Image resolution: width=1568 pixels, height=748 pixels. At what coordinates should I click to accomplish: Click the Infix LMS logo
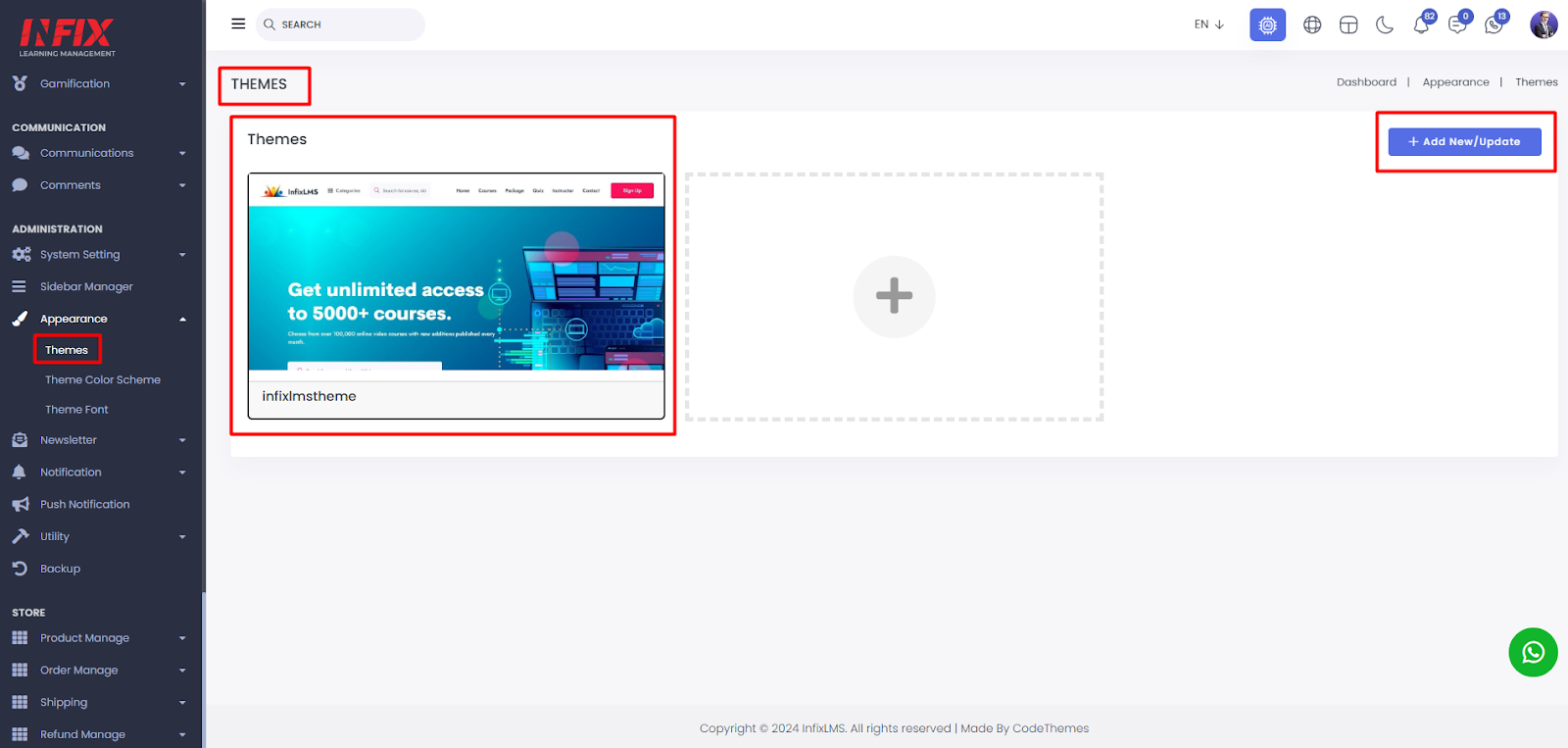(x=67, y=37)
